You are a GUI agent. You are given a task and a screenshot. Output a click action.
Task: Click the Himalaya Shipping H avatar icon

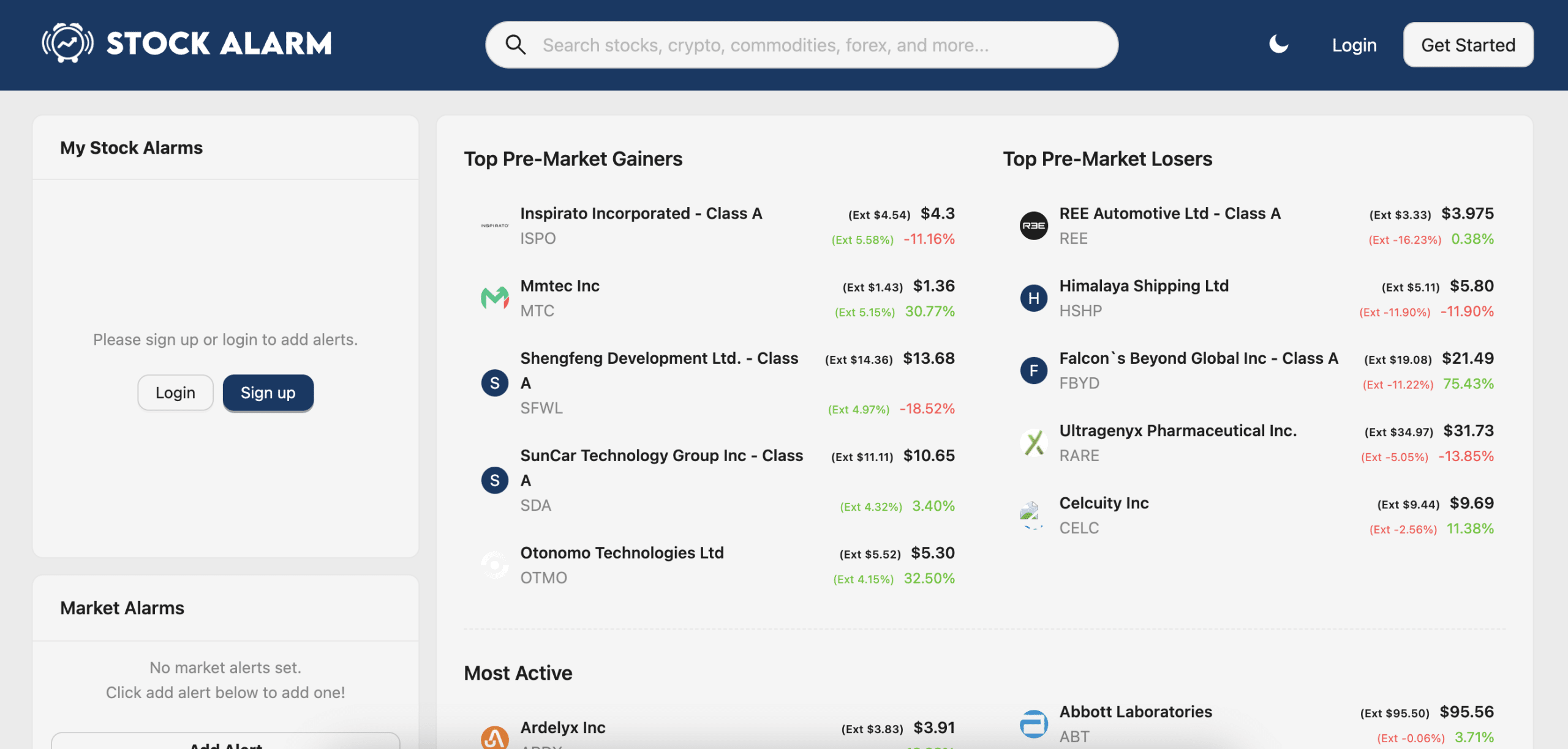(x=1034, y=298)
